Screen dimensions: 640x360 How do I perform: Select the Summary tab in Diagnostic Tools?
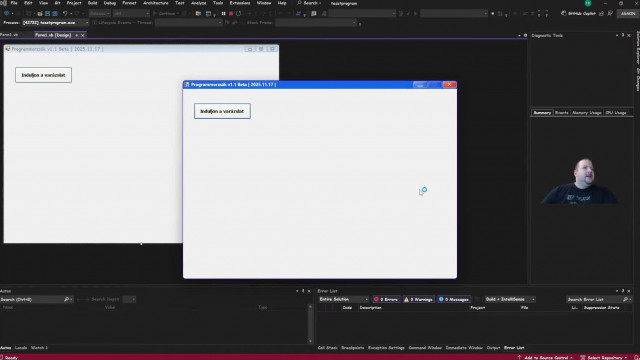(542, 113)
